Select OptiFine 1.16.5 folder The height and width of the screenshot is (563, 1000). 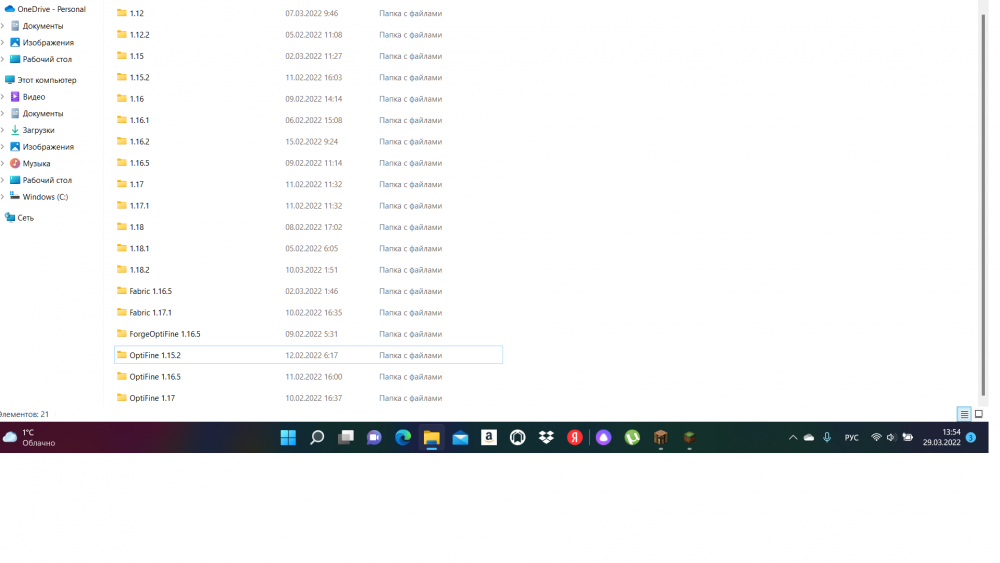309,377
